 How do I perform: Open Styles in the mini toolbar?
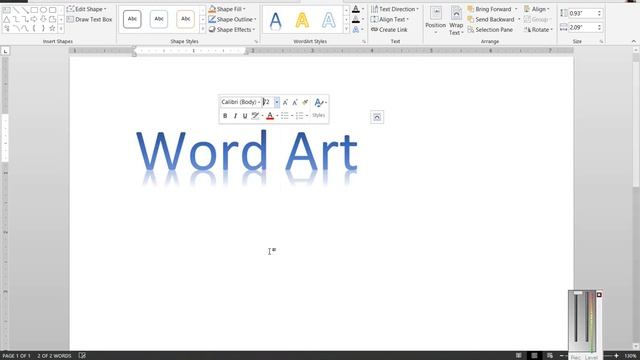pos(319,109)
